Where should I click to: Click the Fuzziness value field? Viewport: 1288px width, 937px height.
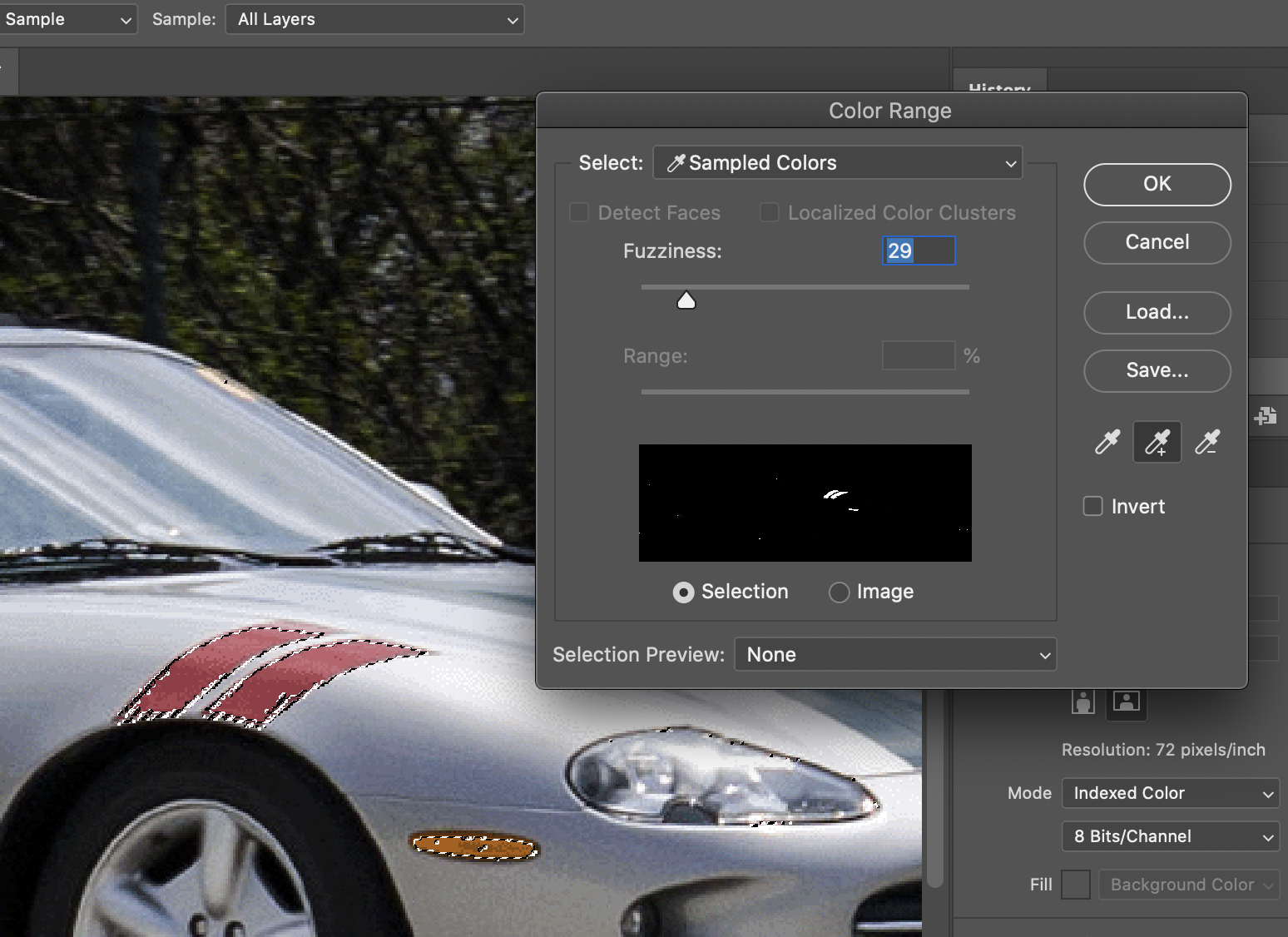[x=919, y=250]
